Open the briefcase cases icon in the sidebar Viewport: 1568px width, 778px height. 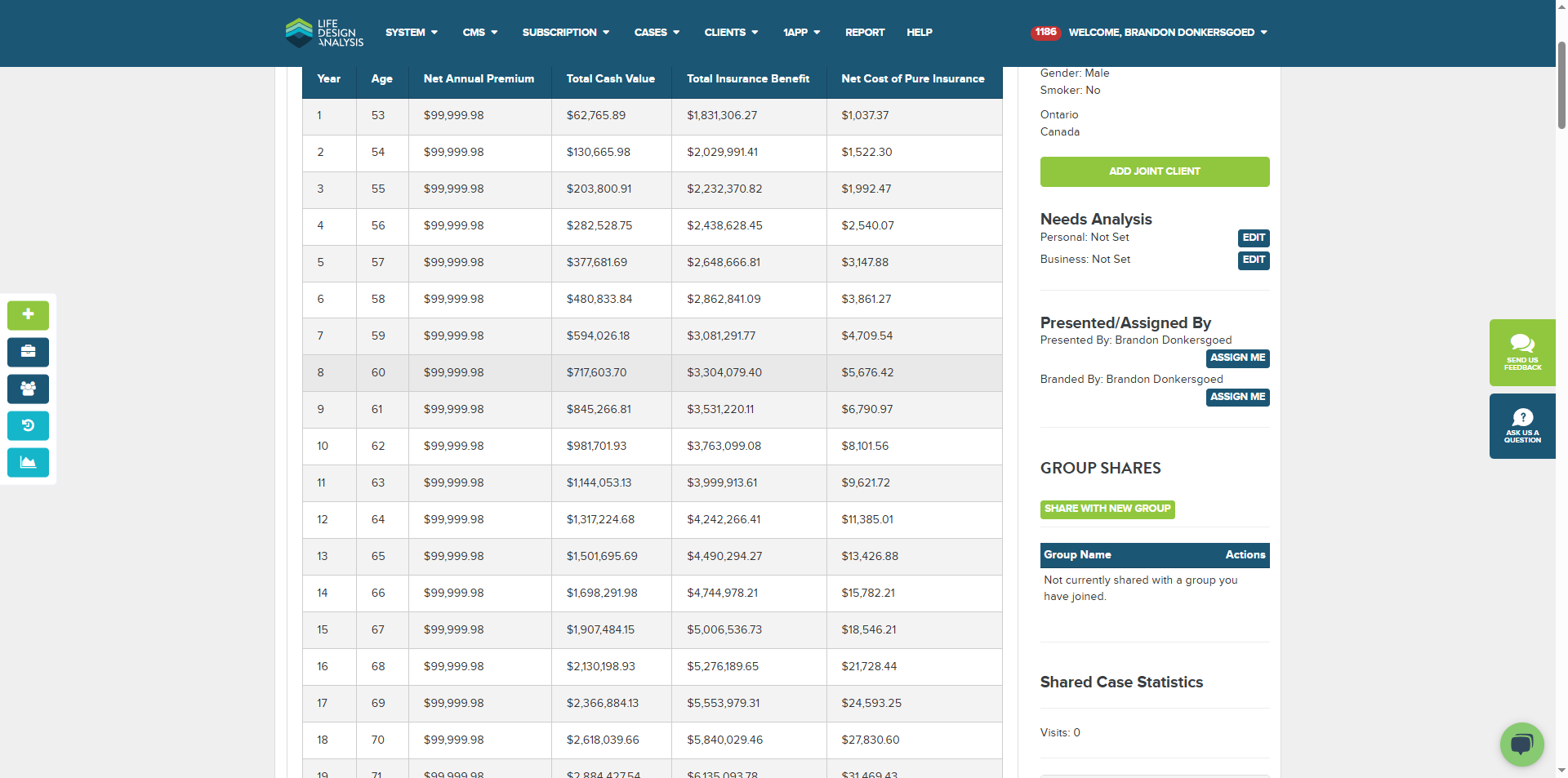pos(28,352)
